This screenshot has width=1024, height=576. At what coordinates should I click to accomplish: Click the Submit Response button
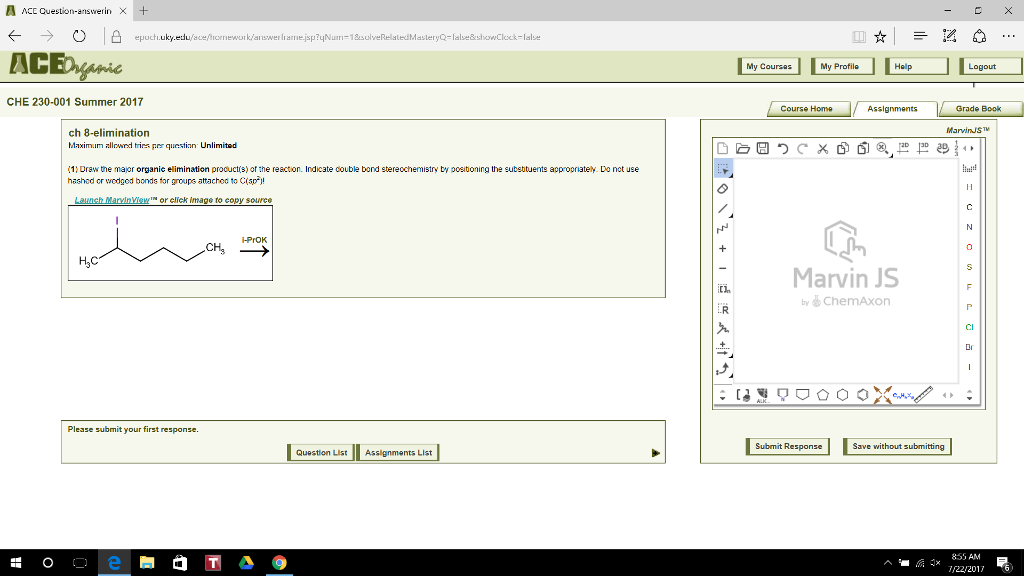point(788,446)
